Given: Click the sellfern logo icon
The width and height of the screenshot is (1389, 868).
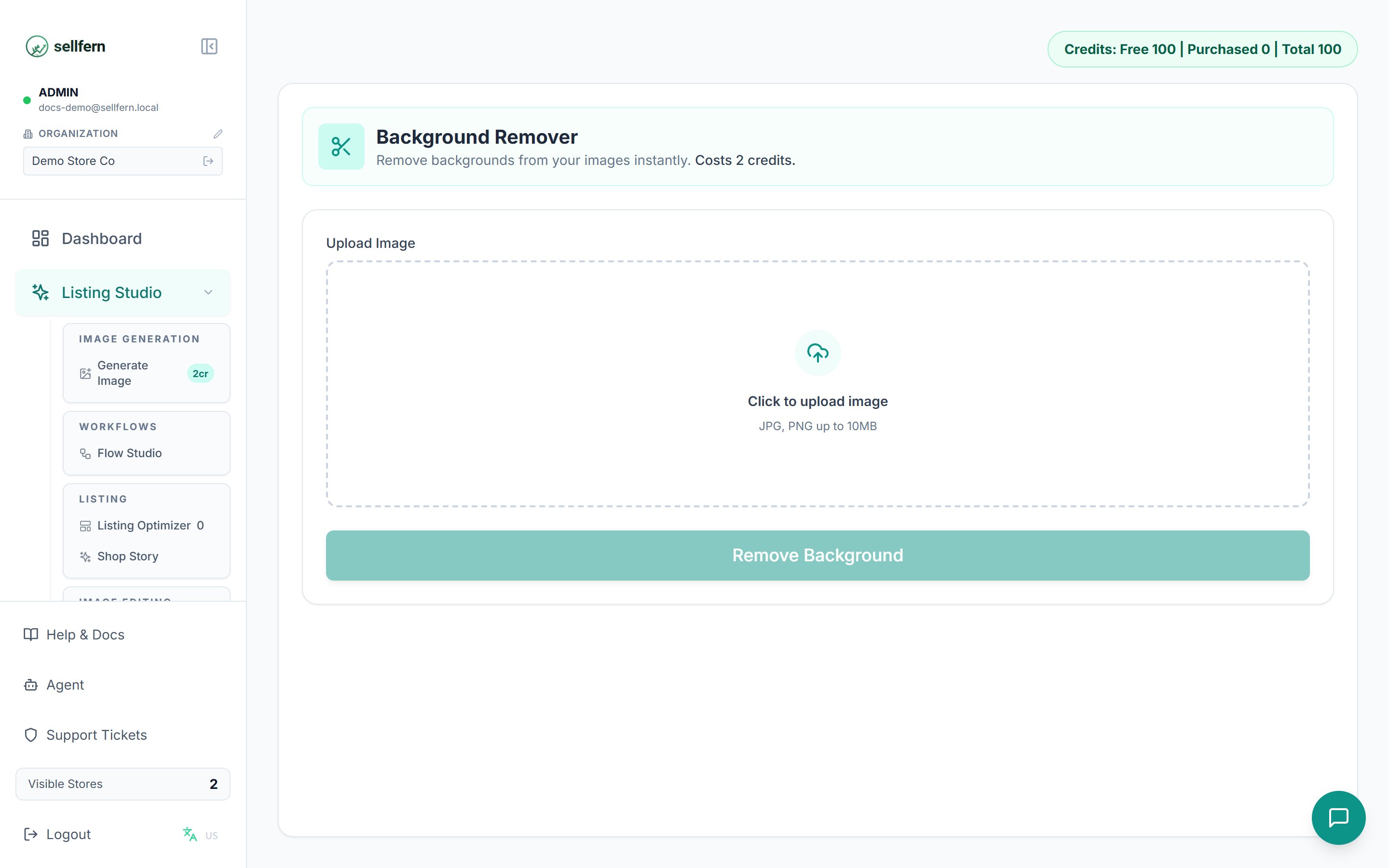Looking at the screenshot, I should tap(37, 46).
